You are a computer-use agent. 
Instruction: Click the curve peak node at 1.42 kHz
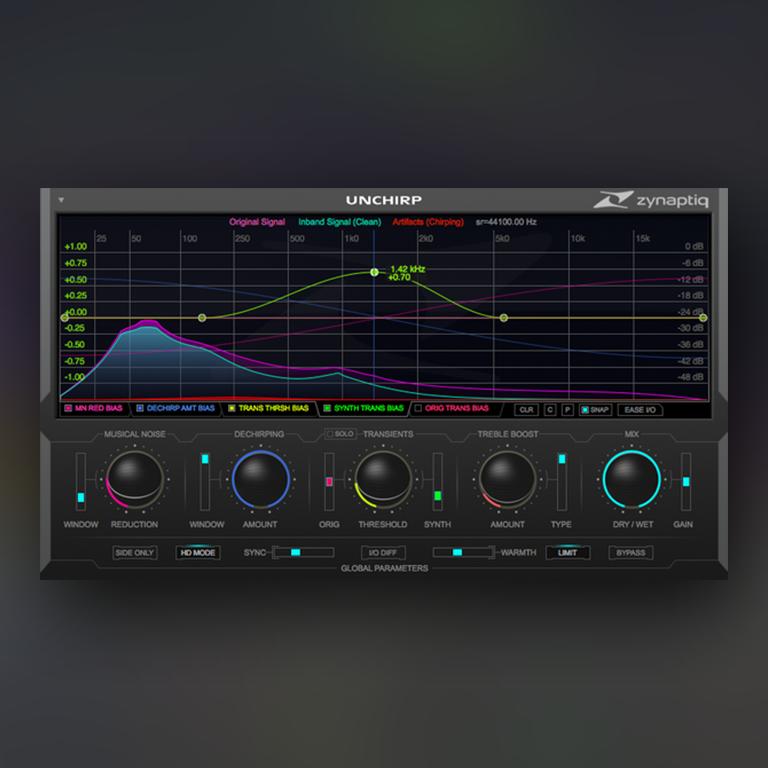coord(374,272)
